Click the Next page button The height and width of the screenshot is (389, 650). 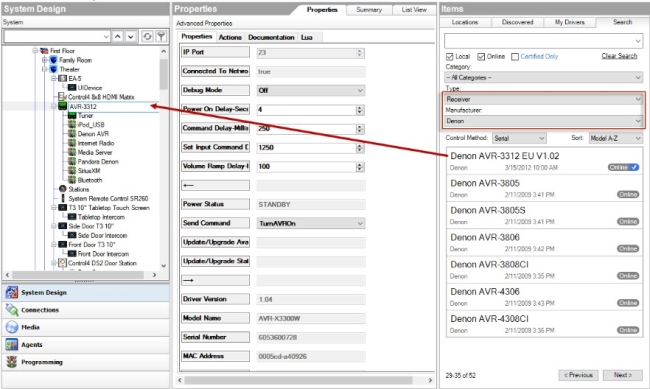(x=623, y=375)
